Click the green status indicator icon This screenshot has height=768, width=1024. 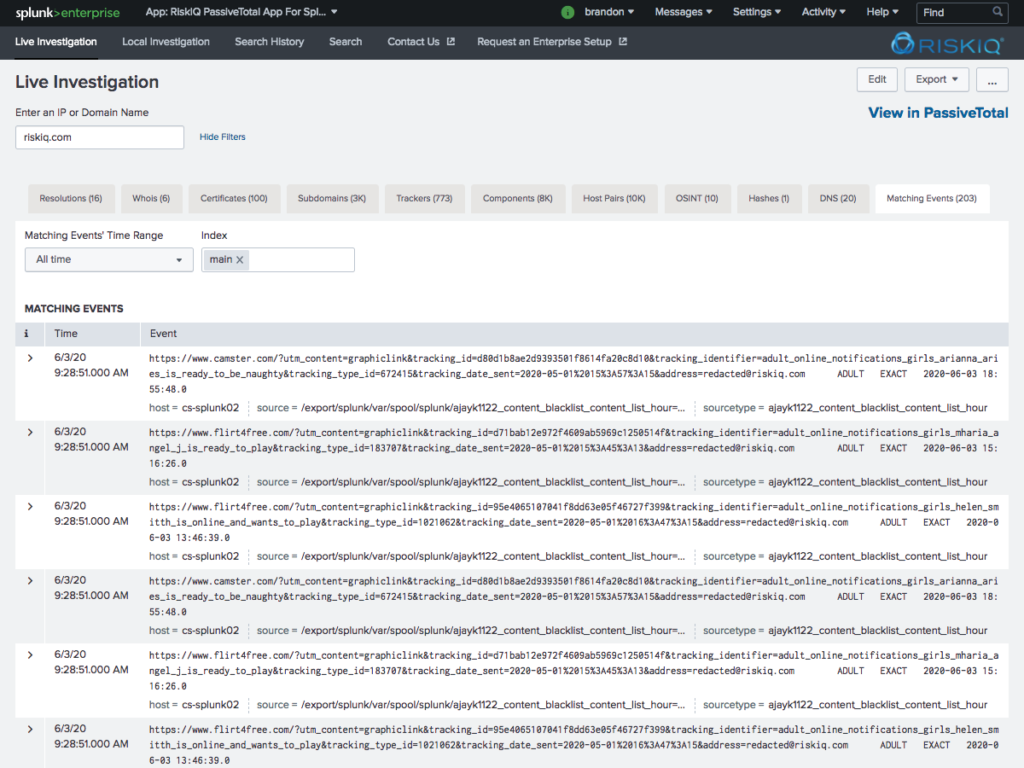pyautogui.click(x=568, y=12)
